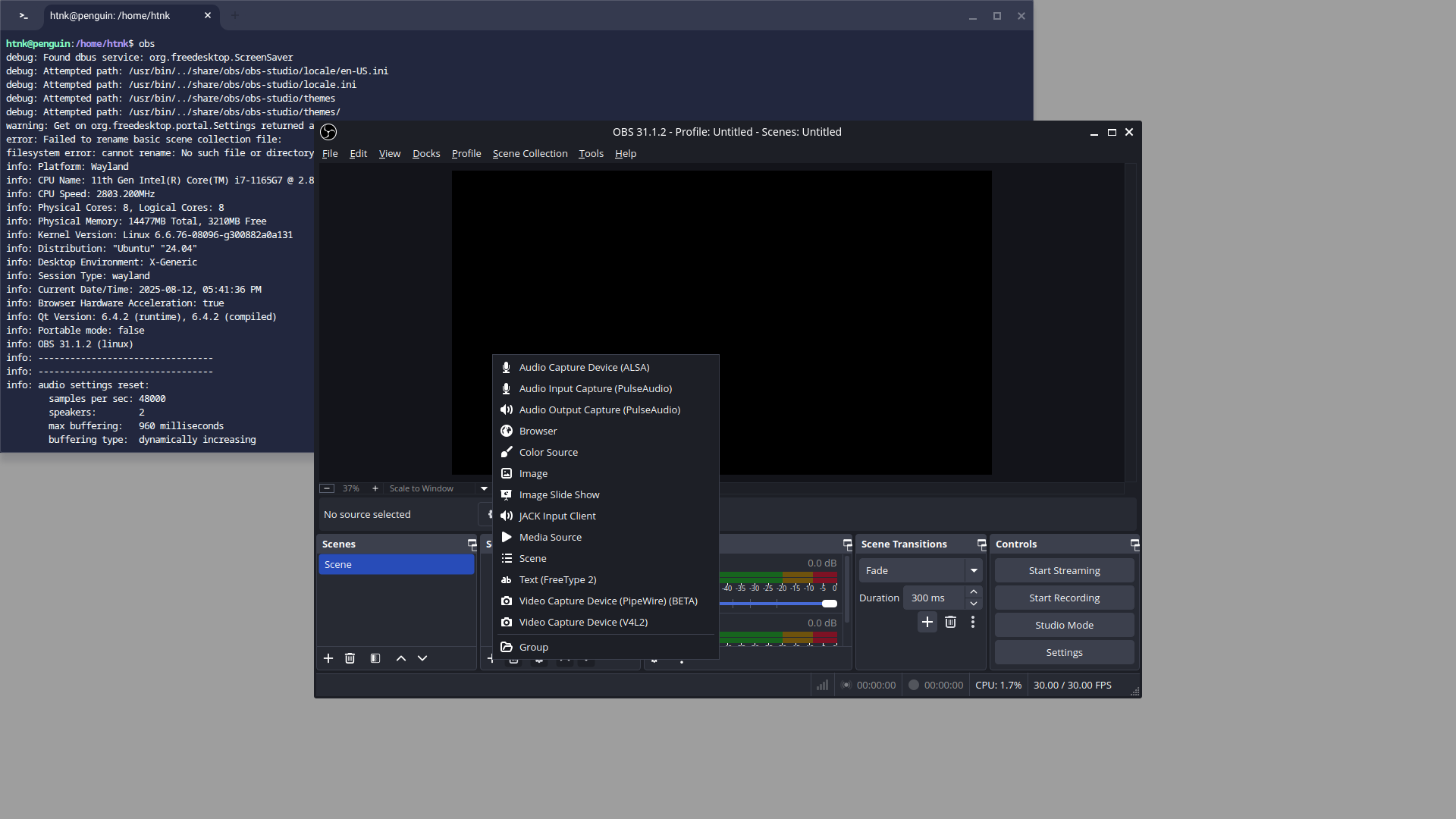Screen dimensions: 1456x819
Task: Expand the Scale to Window dropdown
Action: pos(484,488)
